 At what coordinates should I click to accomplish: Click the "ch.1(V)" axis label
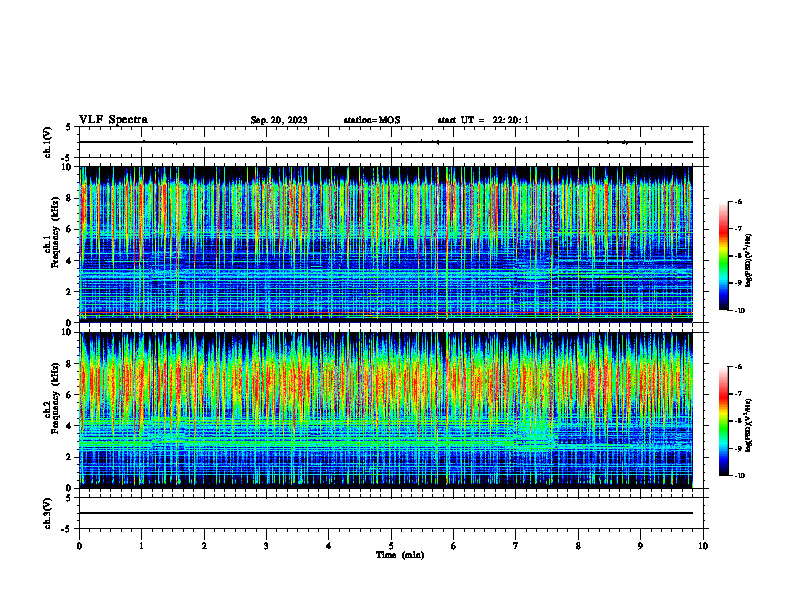(48, 142)
